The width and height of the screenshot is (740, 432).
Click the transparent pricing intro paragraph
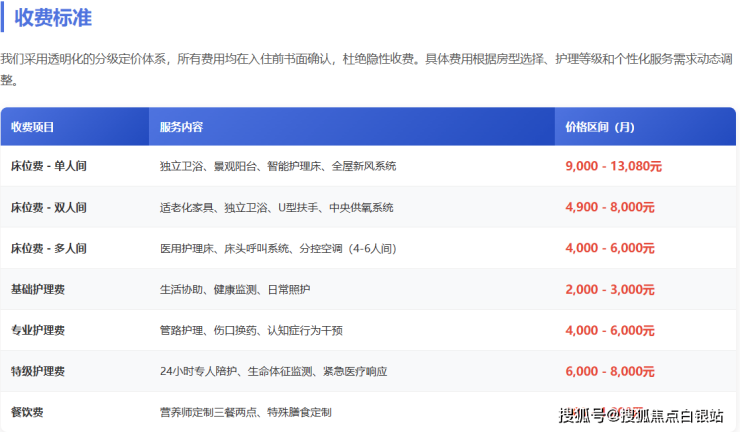(x=368, y=69)
